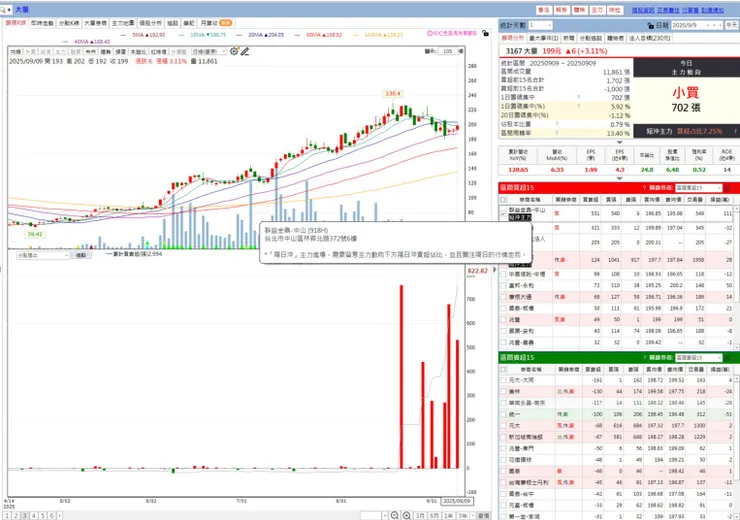Image resolution: width=740 pixels, height=520 pixels.
Task: Check the box for 新加坡商瑞銀 row
Action: (503, 437)
